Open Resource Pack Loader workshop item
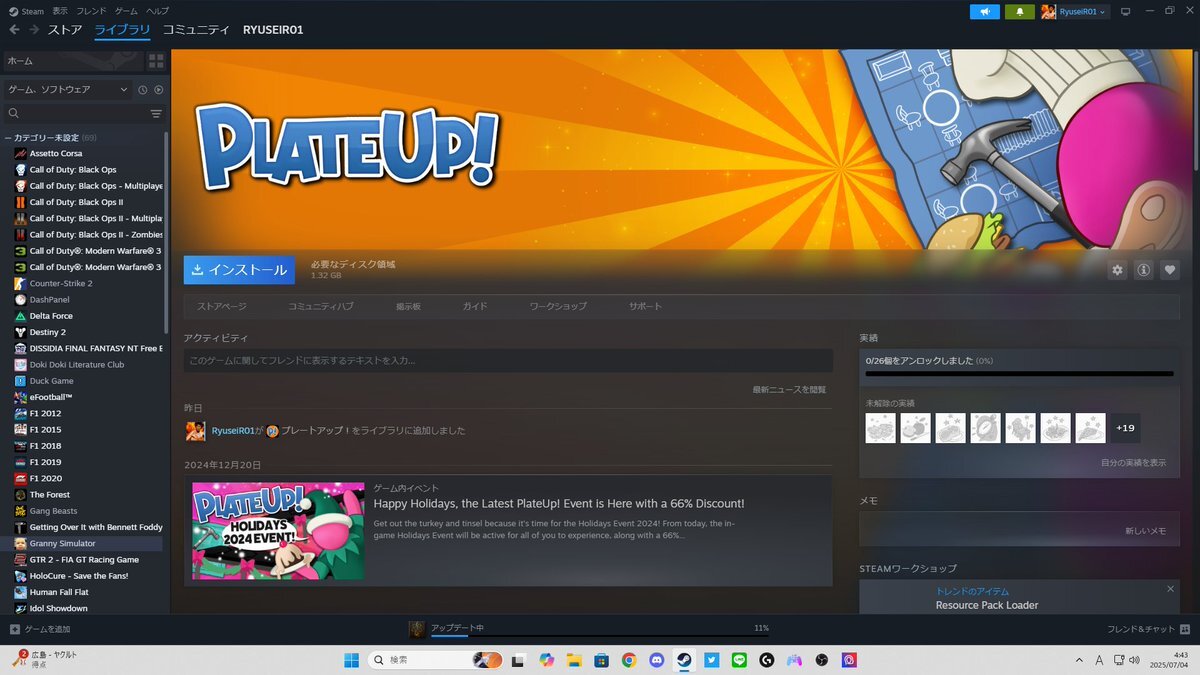1200x675 pixels. pos(987,605)
